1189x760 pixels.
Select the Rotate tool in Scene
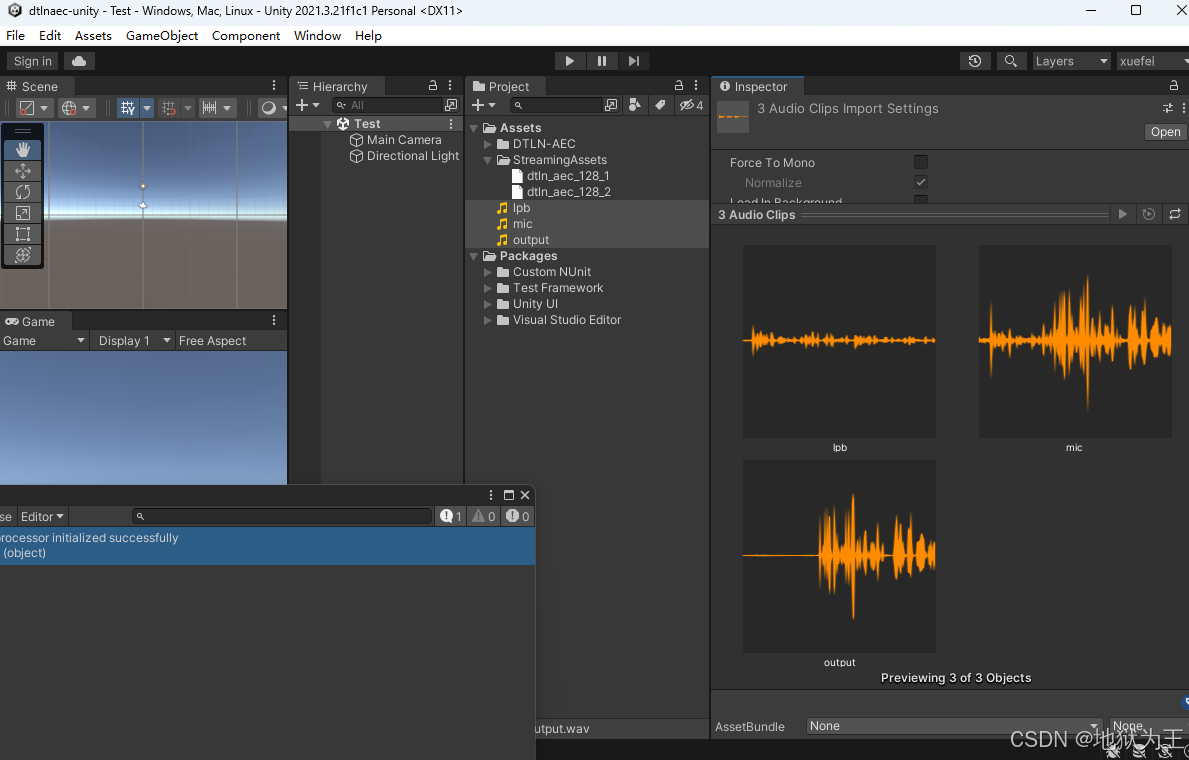(23, 193)
